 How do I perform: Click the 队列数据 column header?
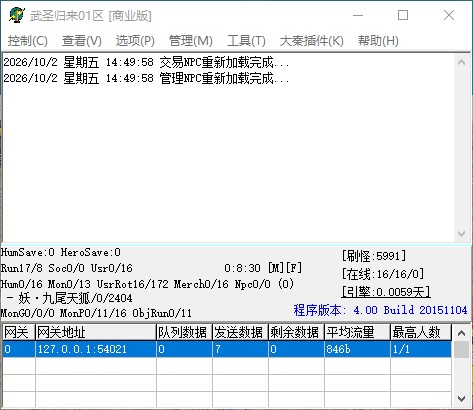(x=184, y=332)
